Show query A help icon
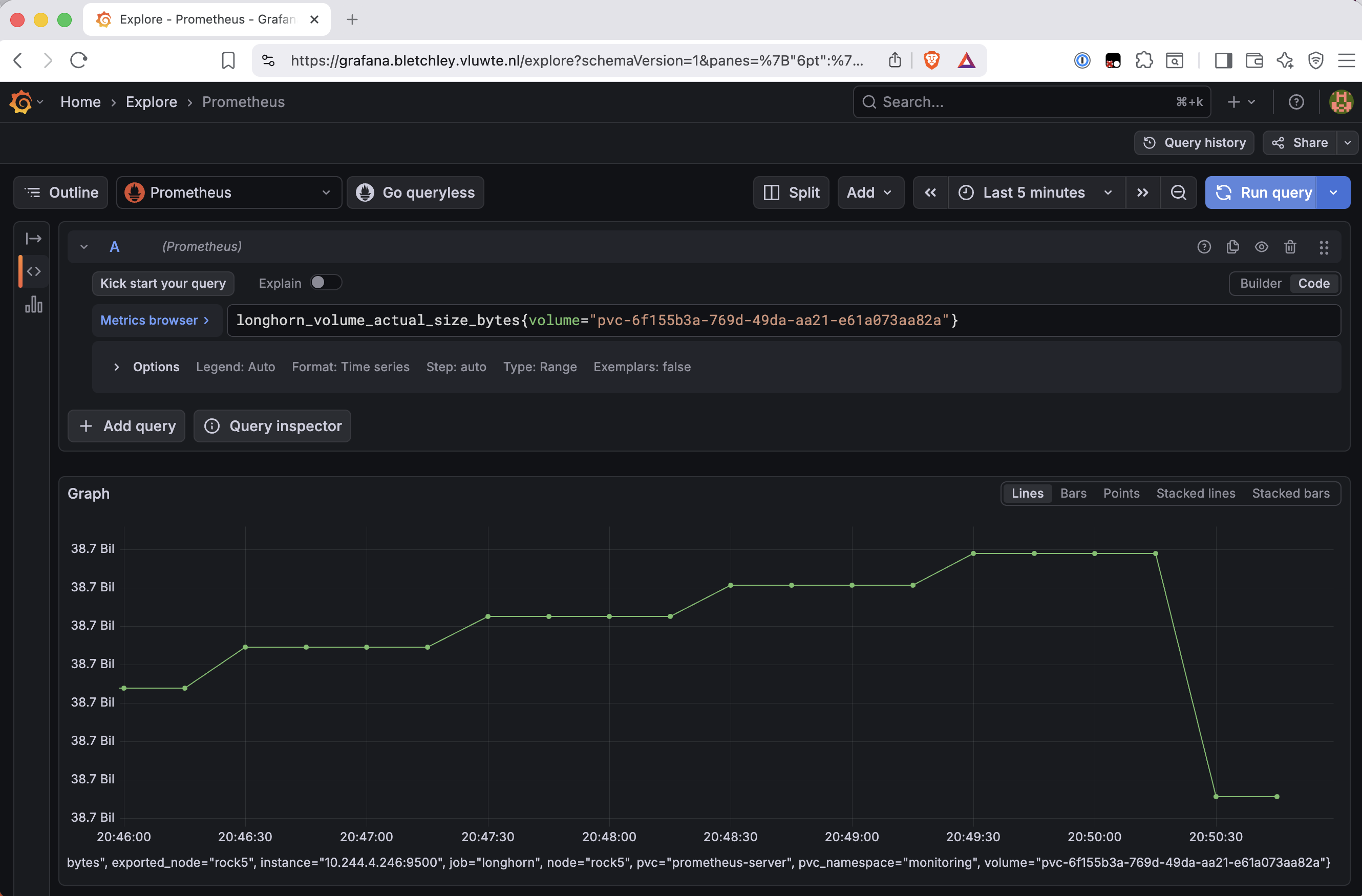 point(1204,247)
